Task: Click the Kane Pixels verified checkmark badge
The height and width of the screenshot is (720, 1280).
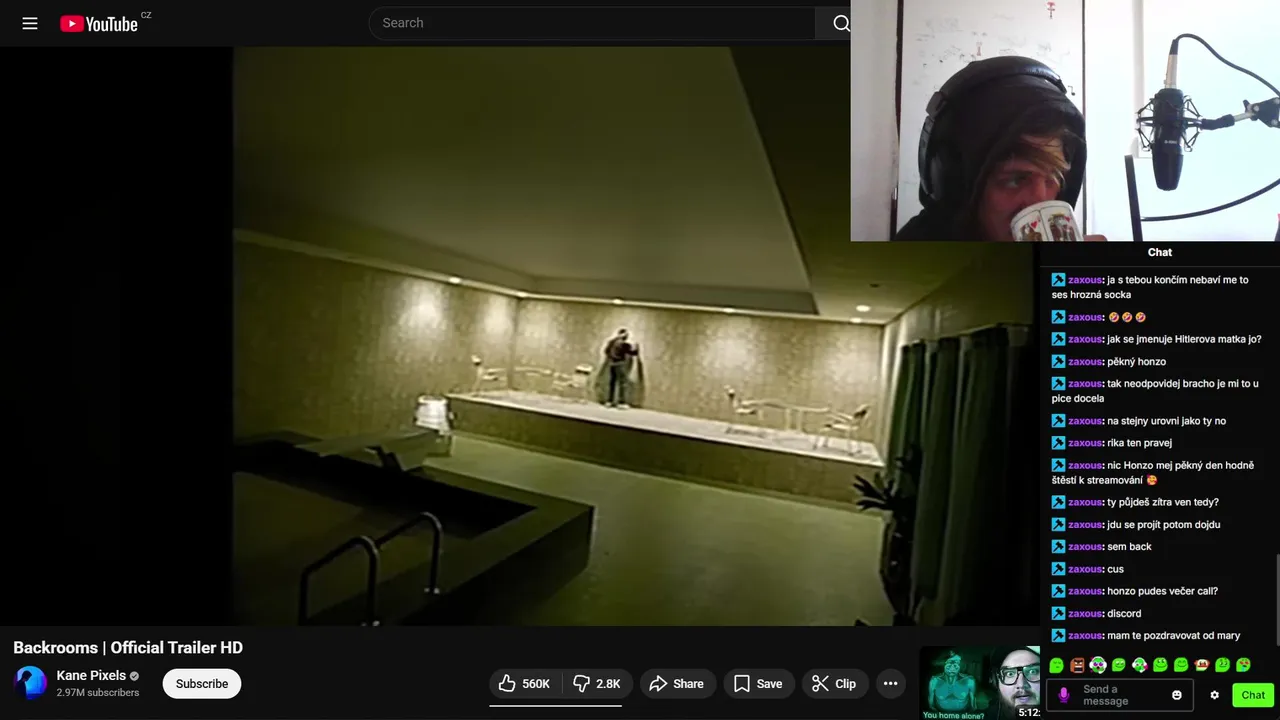Action: click(x=134, y=676)
